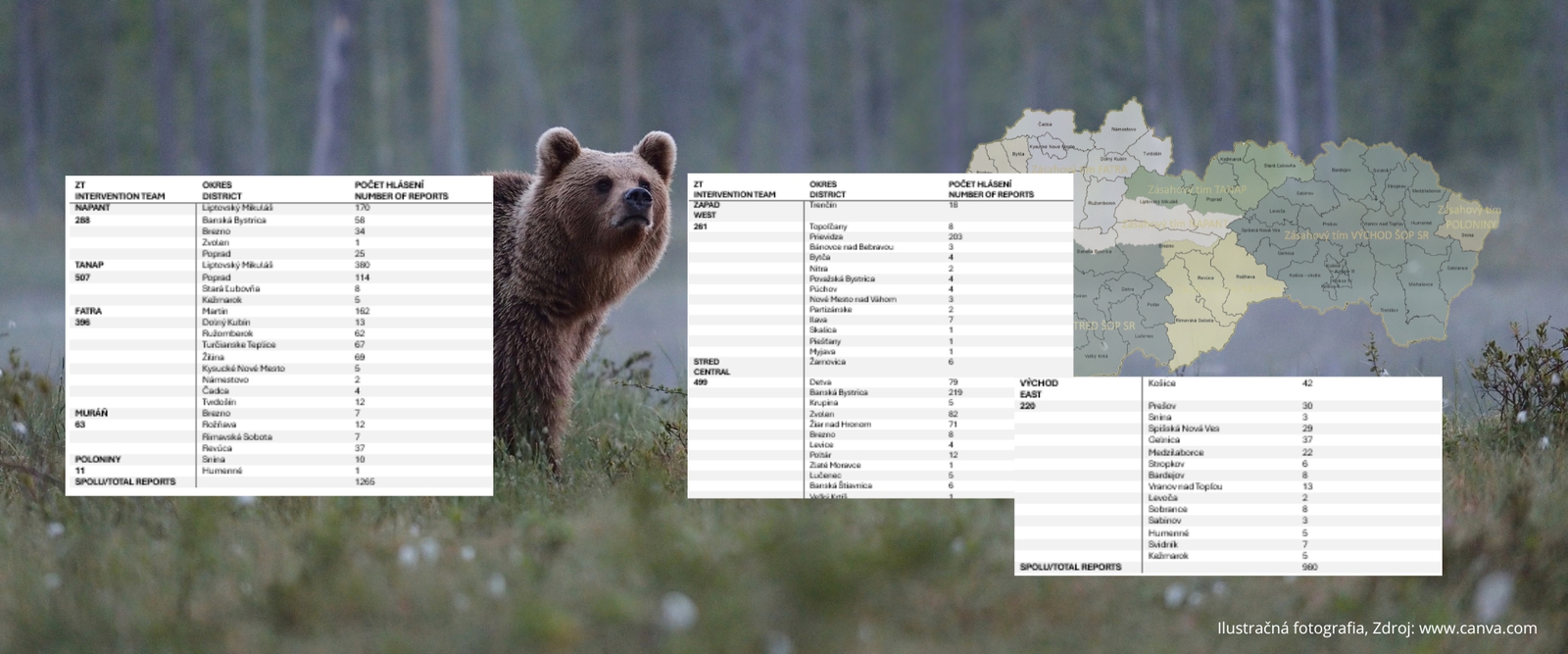Select the '980' total reports value
Screen dimensions: 1568x654
[1310, 567]
